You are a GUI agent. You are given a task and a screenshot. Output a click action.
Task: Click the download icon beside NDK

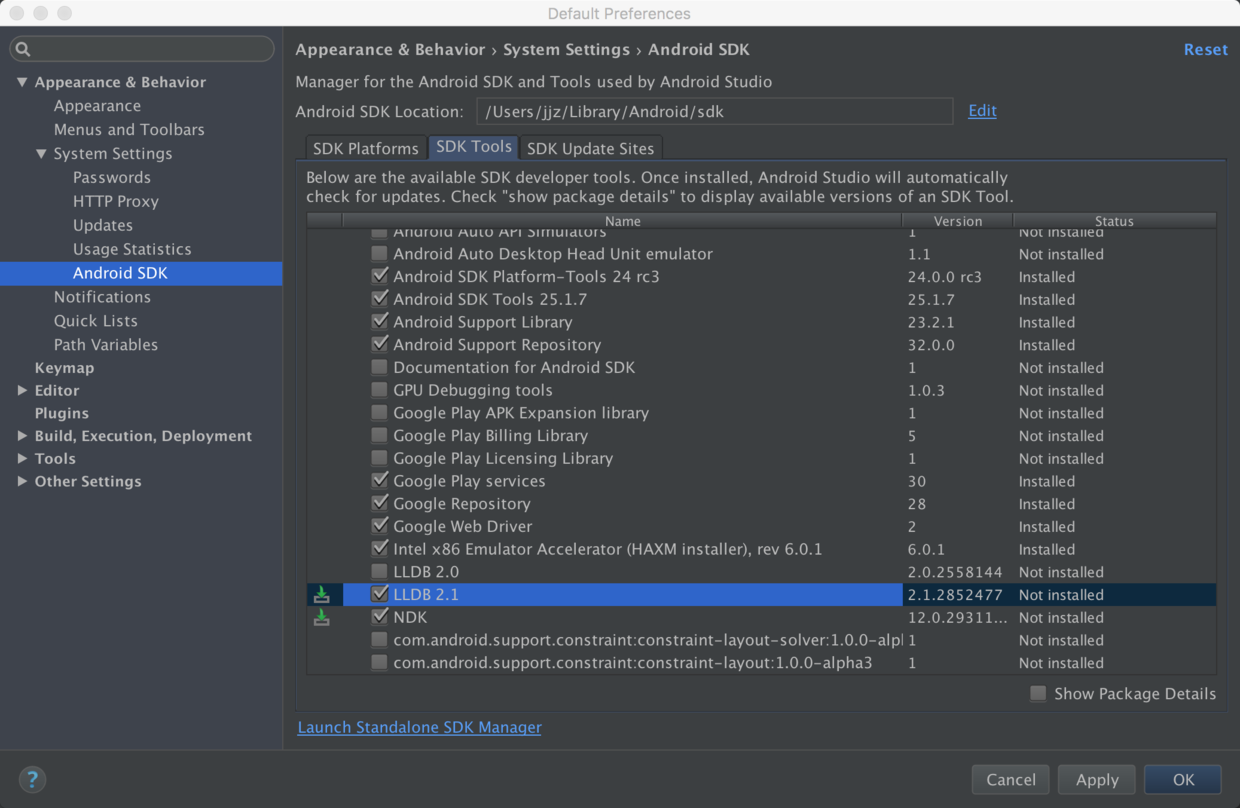point(321,618)
